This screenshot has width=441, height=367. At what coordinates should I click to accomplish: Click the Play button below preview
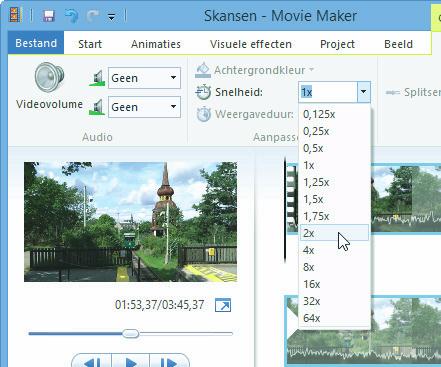131,362
